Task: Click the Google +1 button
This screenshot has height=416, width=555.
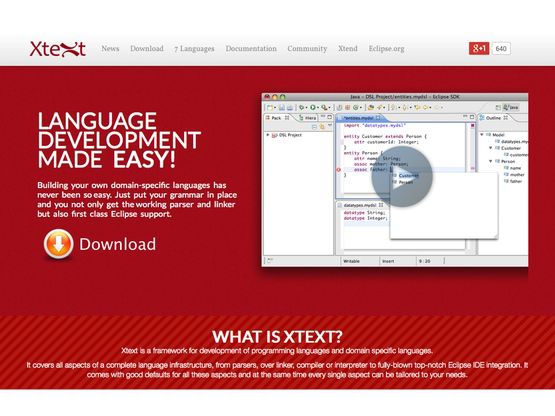Action: tap(479, 49)
